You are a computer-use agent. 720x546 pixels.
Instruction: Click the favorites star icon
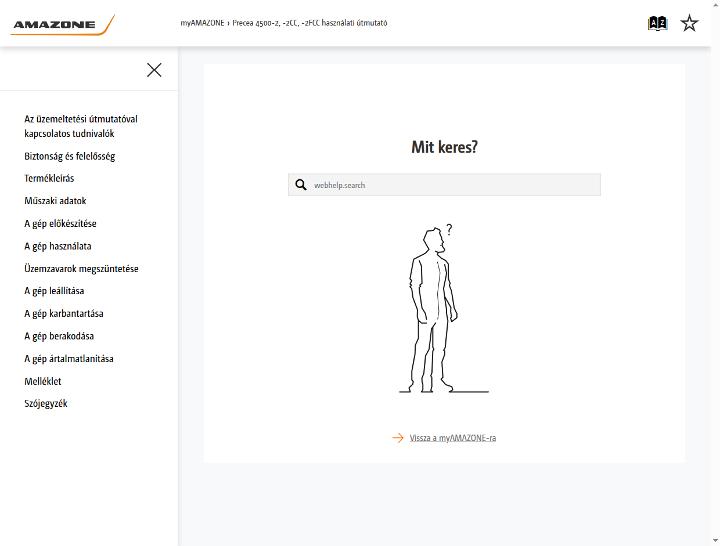tap(689, 23)
